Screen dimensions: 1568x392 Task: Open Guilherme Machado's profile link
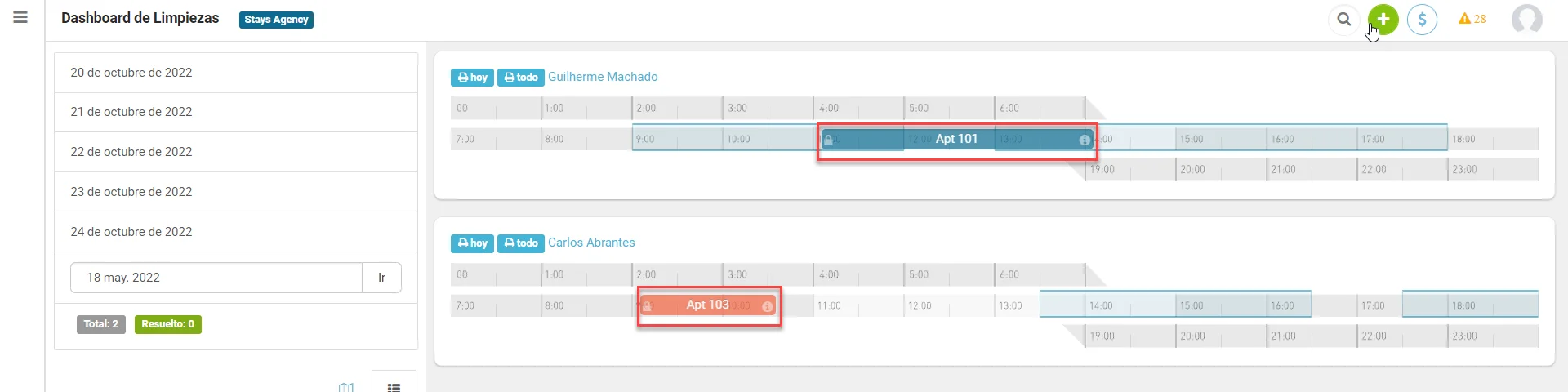point(603,77)
